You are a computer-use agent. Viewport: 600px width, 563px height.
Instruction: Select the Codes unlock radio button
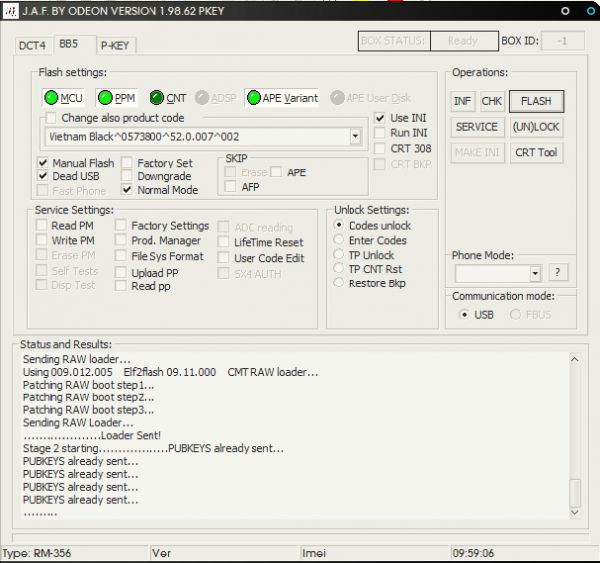pos(339,225)
